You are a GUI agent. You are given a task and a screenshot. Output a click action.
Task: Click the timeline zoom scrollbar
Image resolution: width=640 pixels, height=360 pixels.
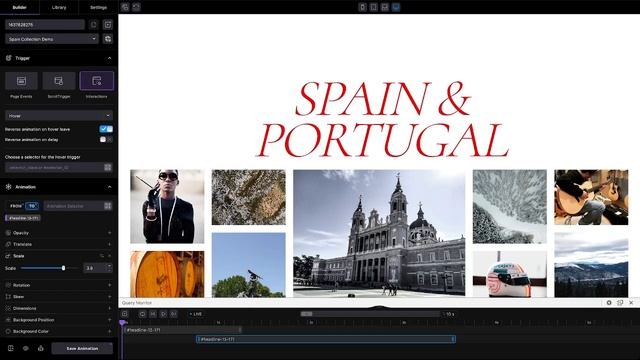[x=370, y=314]
